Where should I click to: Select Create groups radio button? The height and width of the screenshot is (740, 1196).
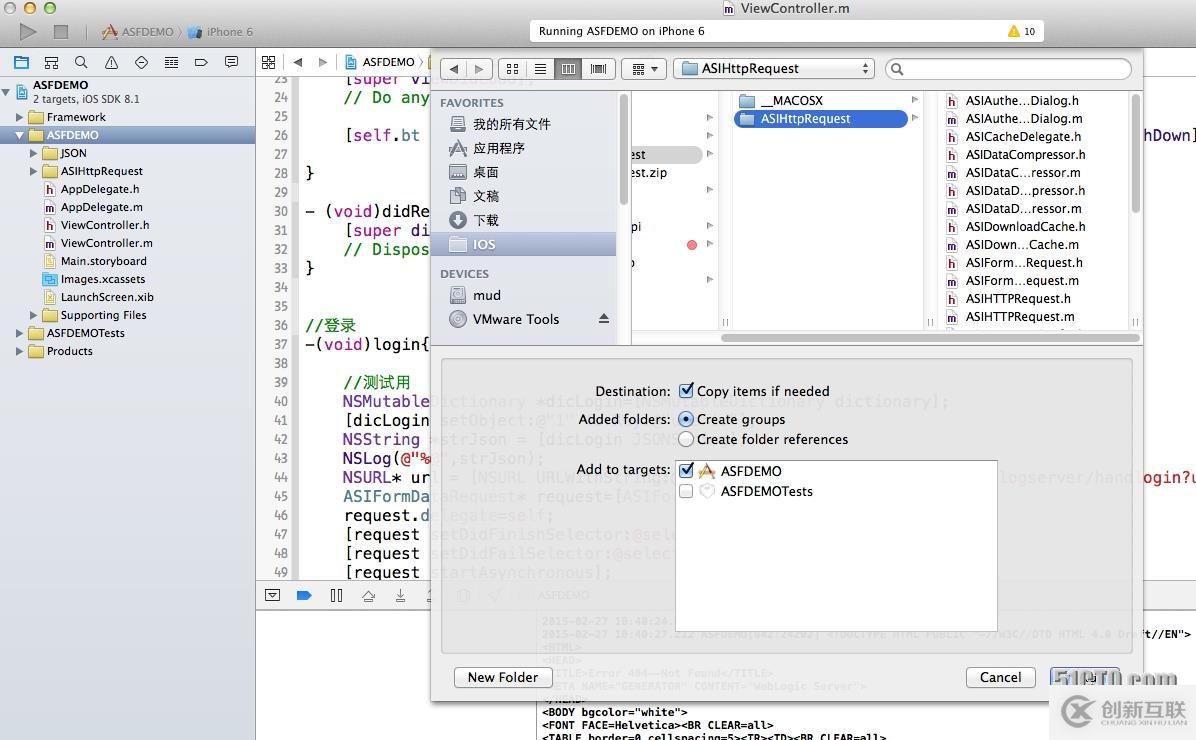click(x=686, y=419)
